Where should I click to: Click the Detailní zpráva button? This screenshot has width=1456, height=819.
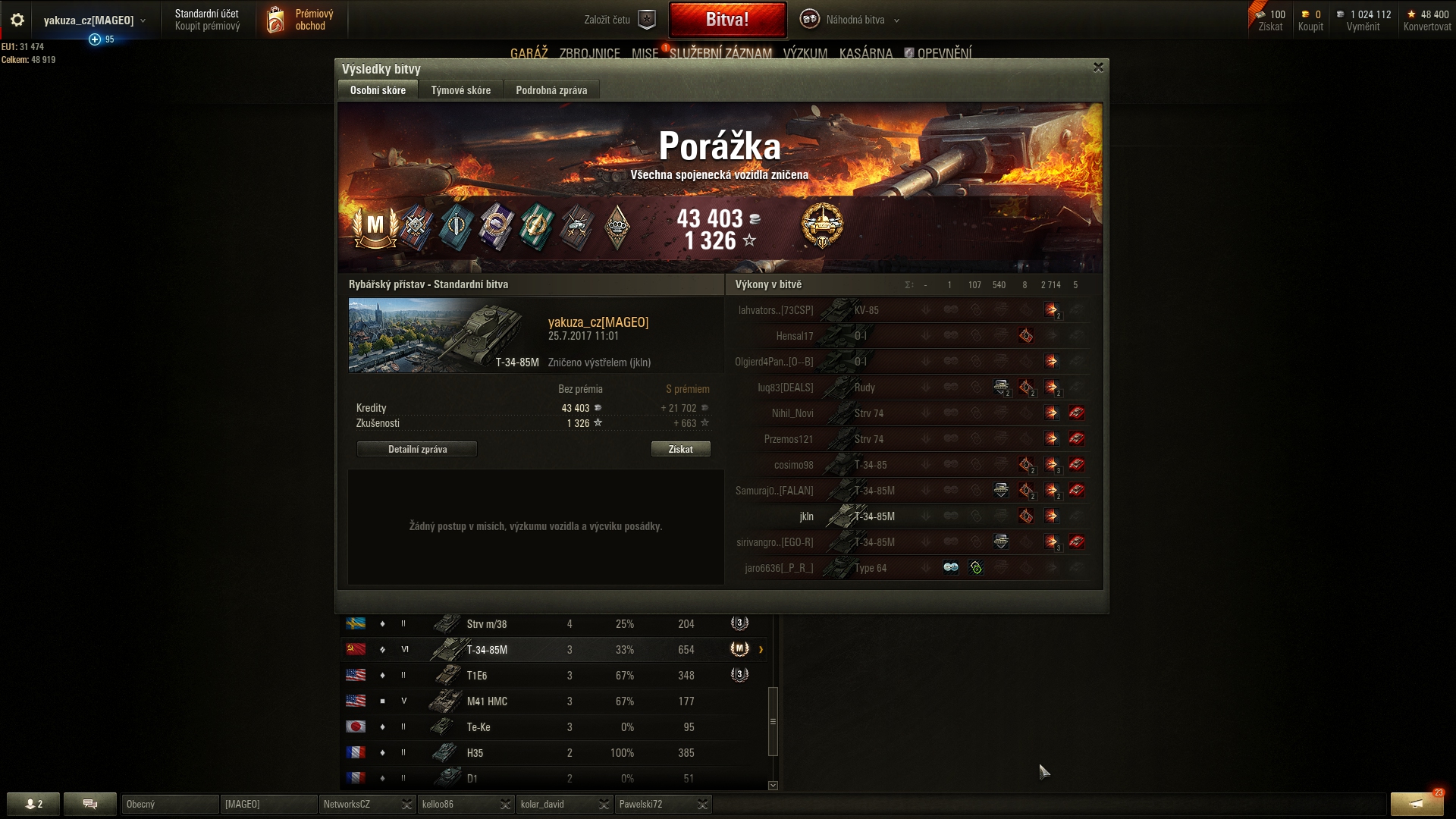[417, 449]
